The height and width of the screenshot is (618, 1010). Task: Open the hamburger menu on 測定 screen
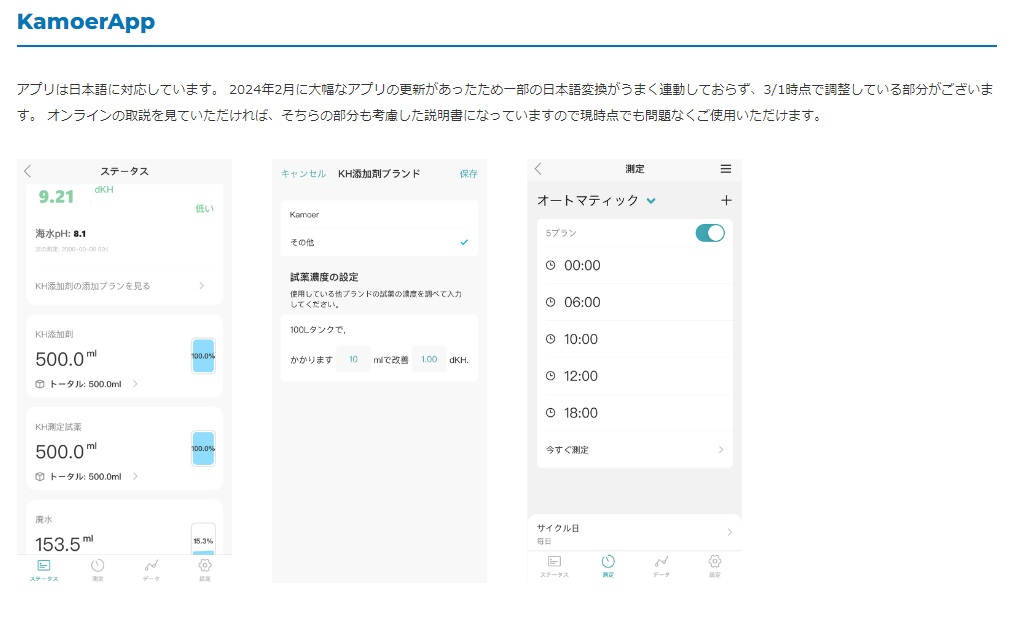pos(725,169)
